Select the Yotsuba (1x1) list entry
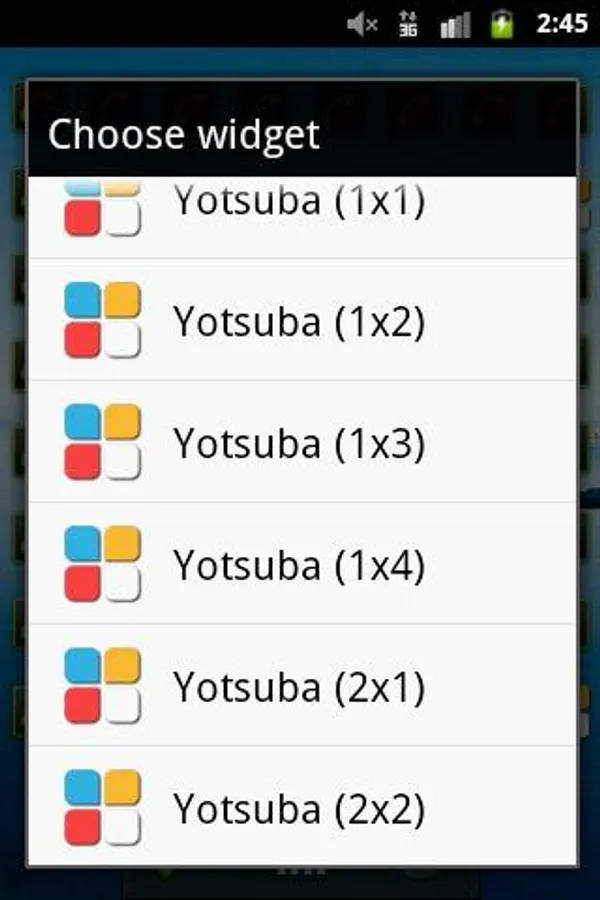The height and width of the screenshot is (900, 600). pos(302,217)
